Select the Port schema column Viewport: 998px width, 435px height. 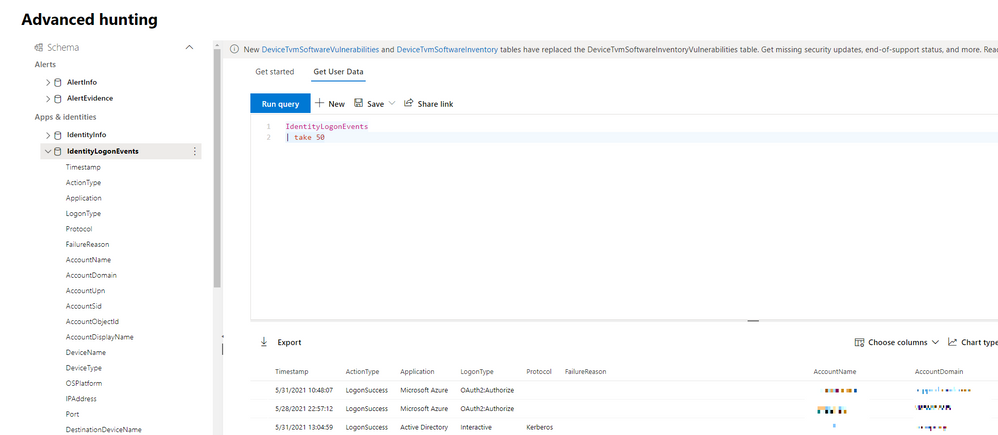[72, 414]
